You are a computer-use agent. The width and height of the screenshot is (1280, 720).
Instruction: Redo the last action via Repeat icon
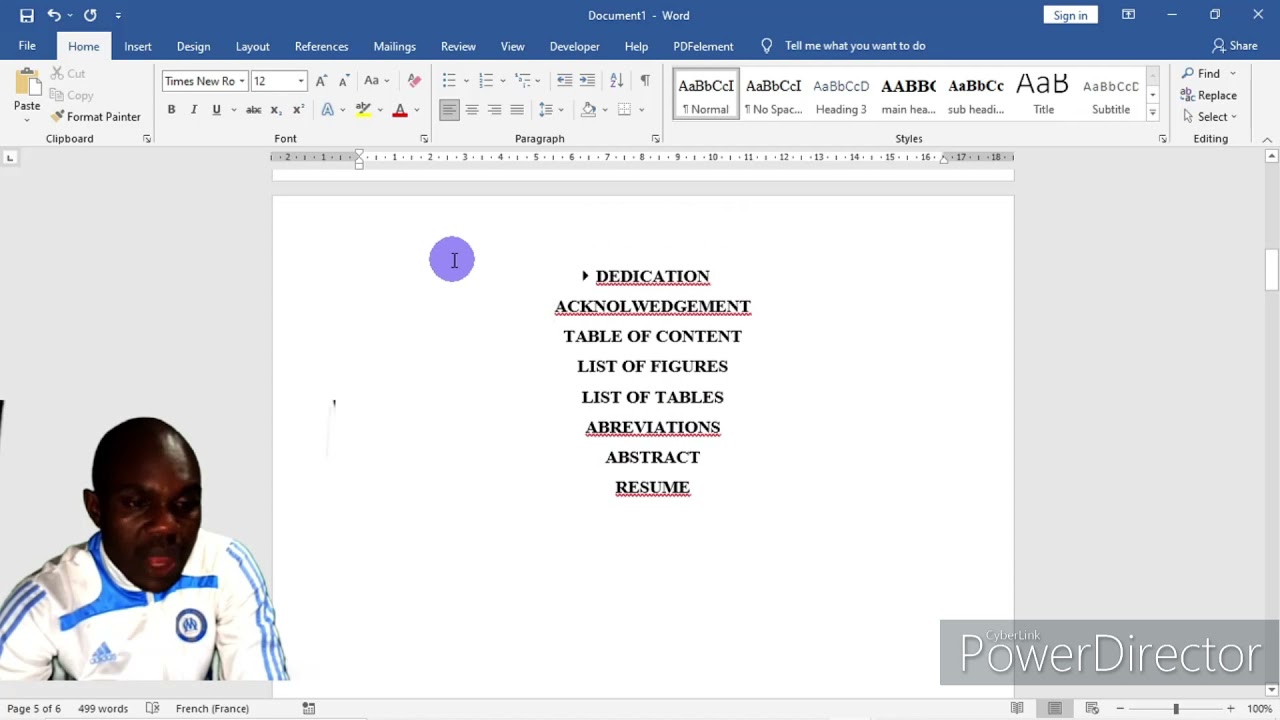tap(90, 15)
